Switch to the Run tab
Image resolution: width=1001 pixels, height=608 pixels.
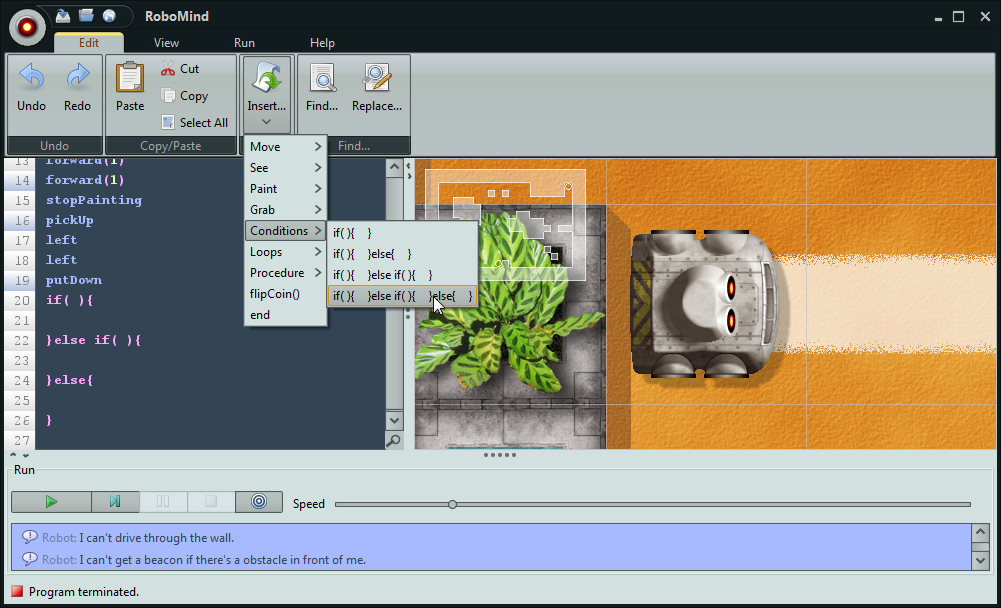(x=244, y=43)
